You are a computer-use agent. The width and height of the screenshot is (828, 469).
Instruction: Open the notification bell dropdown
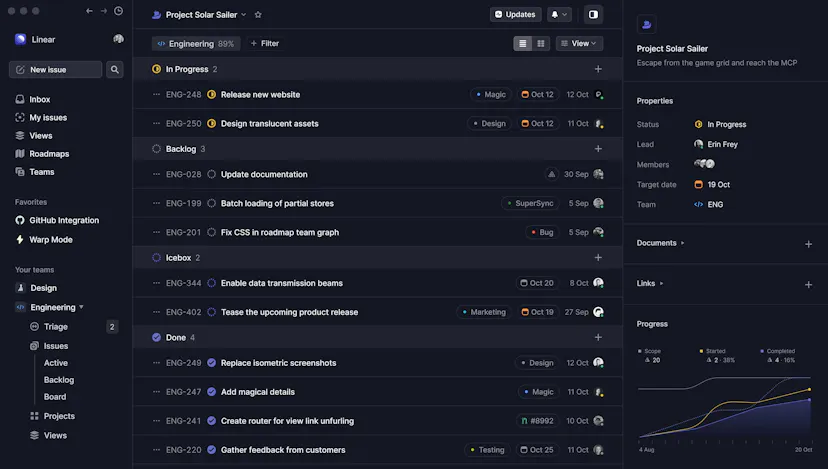(x=559, y=14)
